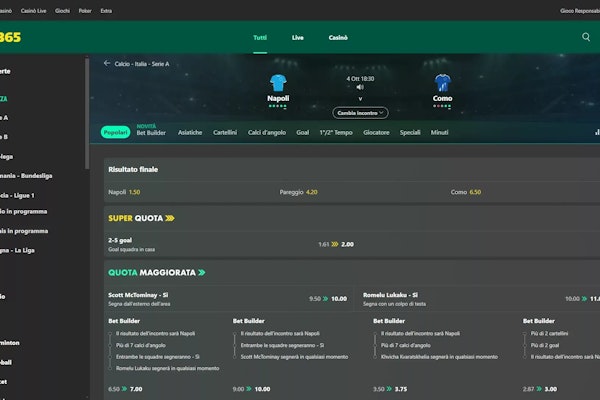Select the Bet Builder market tab
Viewport: 600px width, 400px height.
tap(151, 133)
